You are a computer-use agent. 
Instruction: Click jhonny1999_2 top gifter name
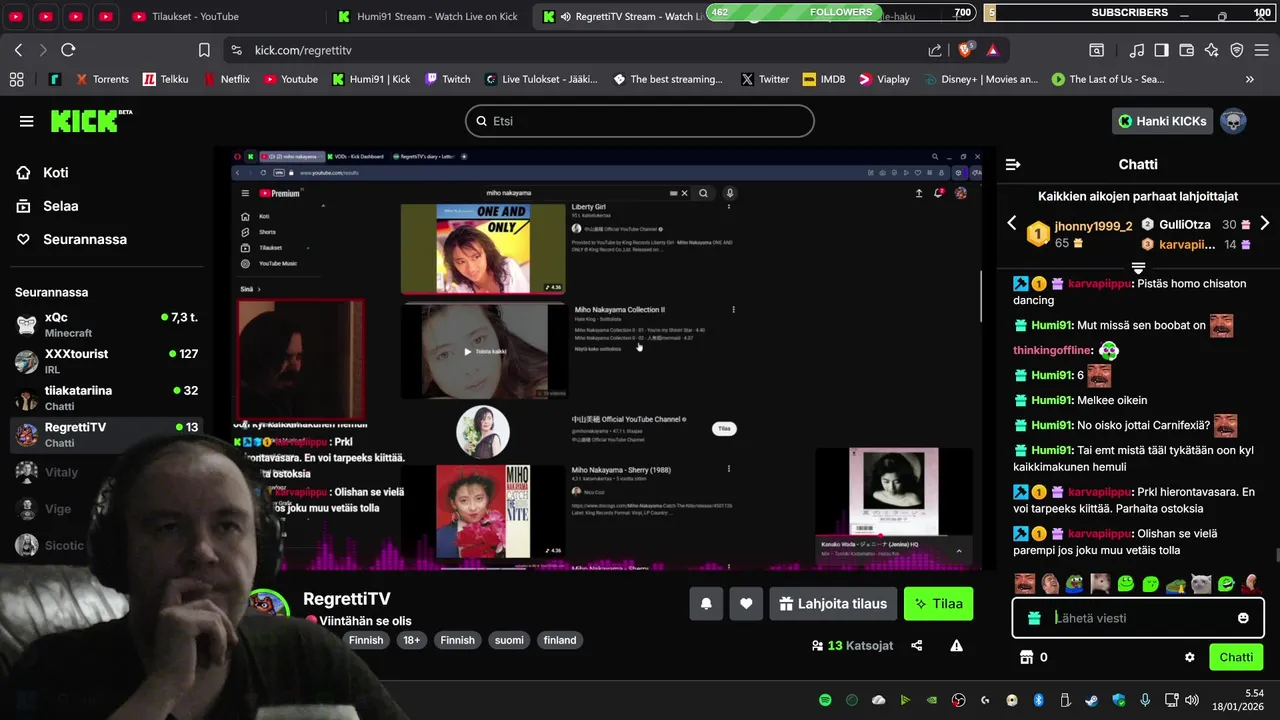(1094, 226)
